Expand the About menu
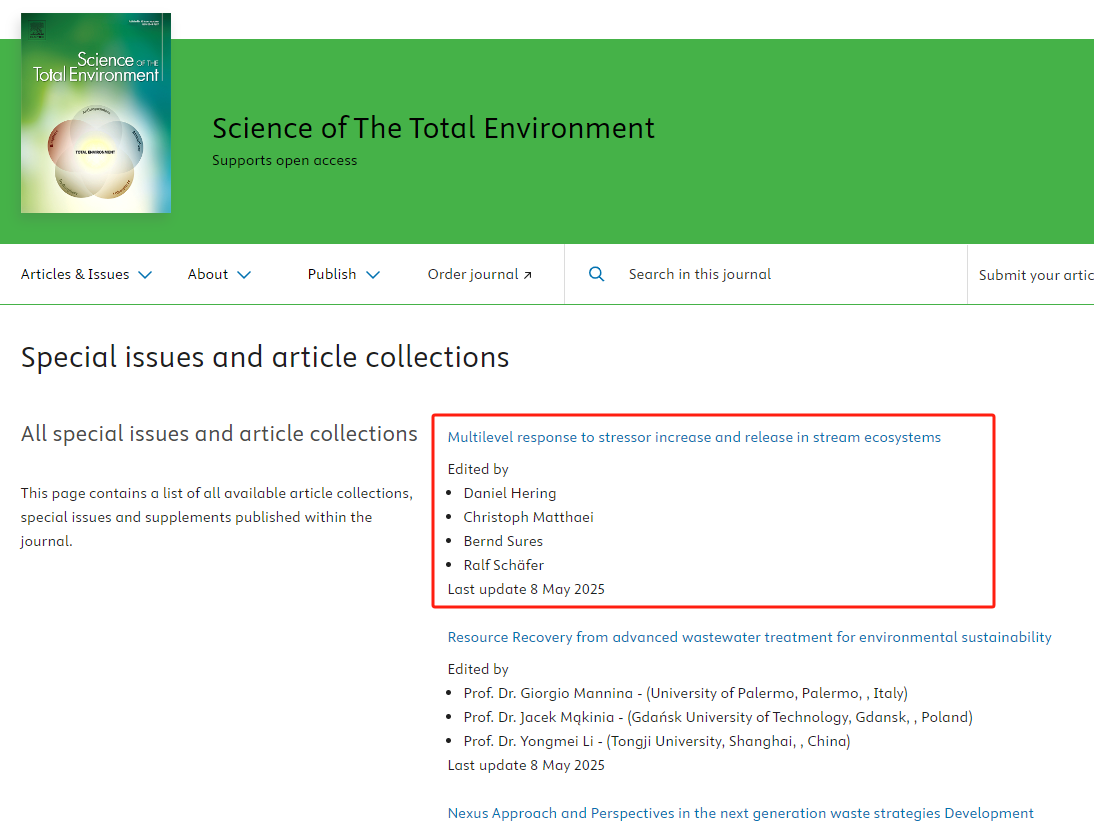1094x823 pixels. pyautogui.click(x=219, y=274)
